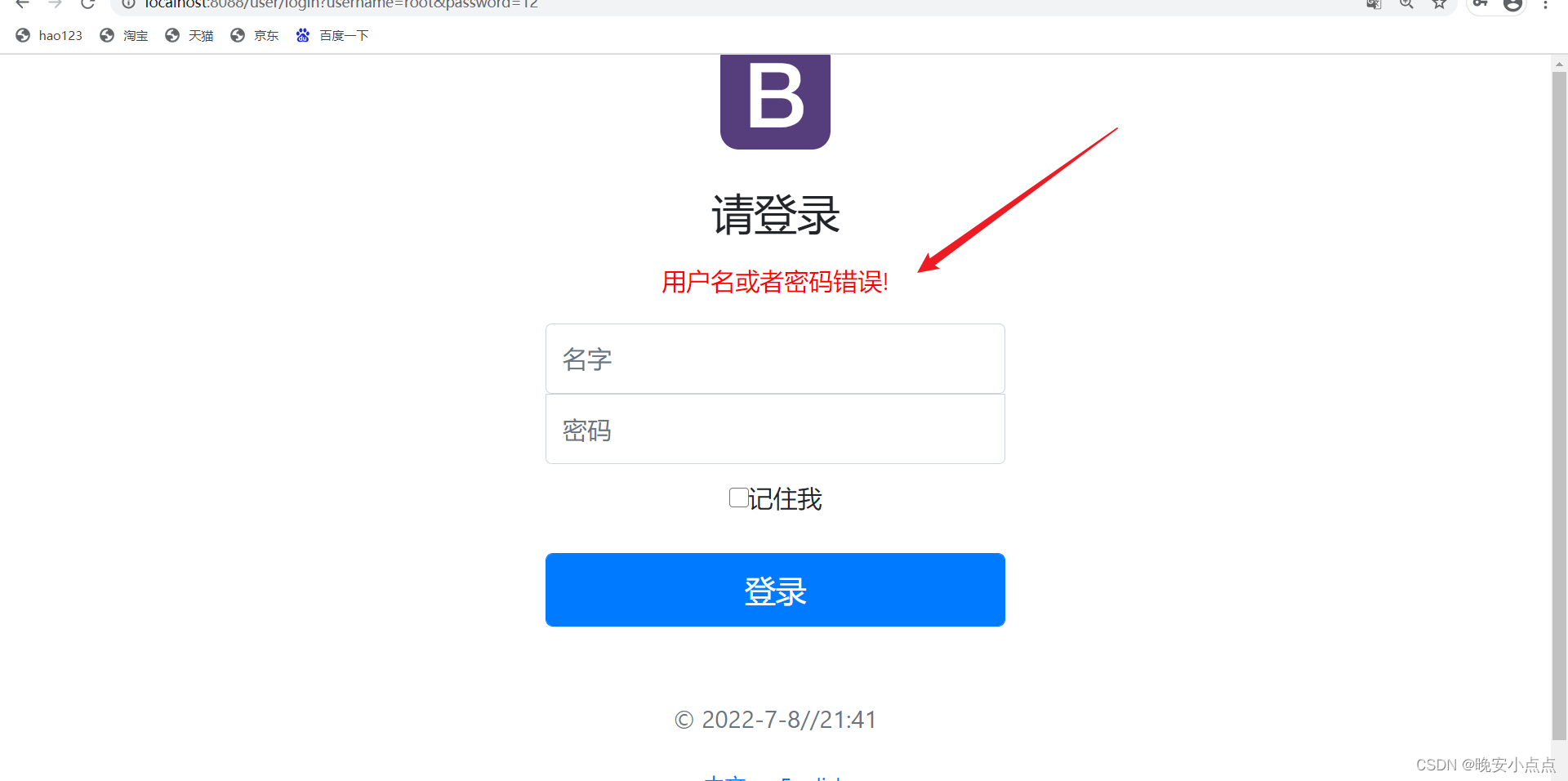The image size is (1568, 781).
Task: Open the 淘宝 bookmark
Action: point(124,35)
